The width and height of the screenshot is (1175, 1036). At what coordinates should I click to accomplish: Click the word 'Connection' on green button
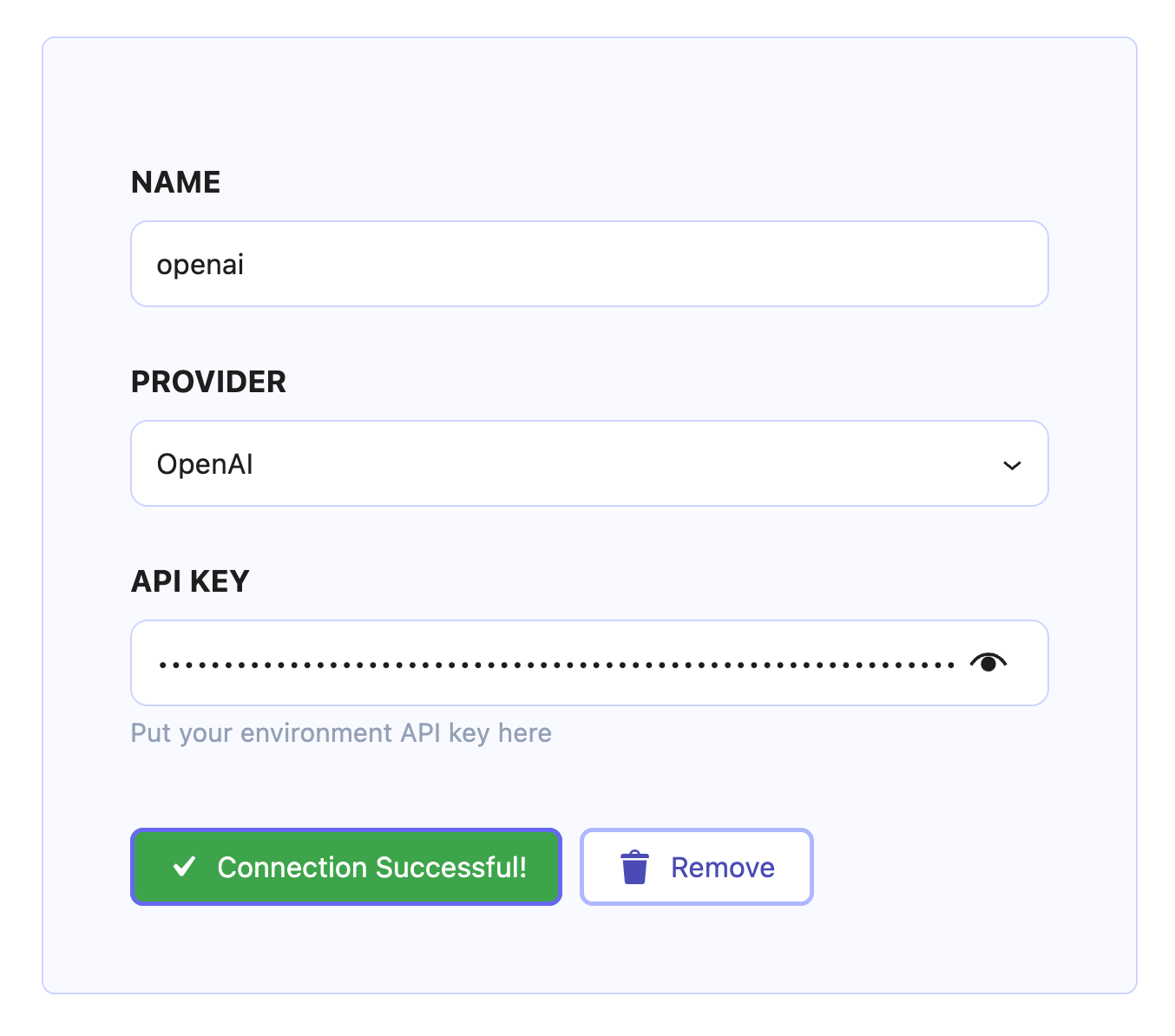pyautogui.click(x=292, y=868)
